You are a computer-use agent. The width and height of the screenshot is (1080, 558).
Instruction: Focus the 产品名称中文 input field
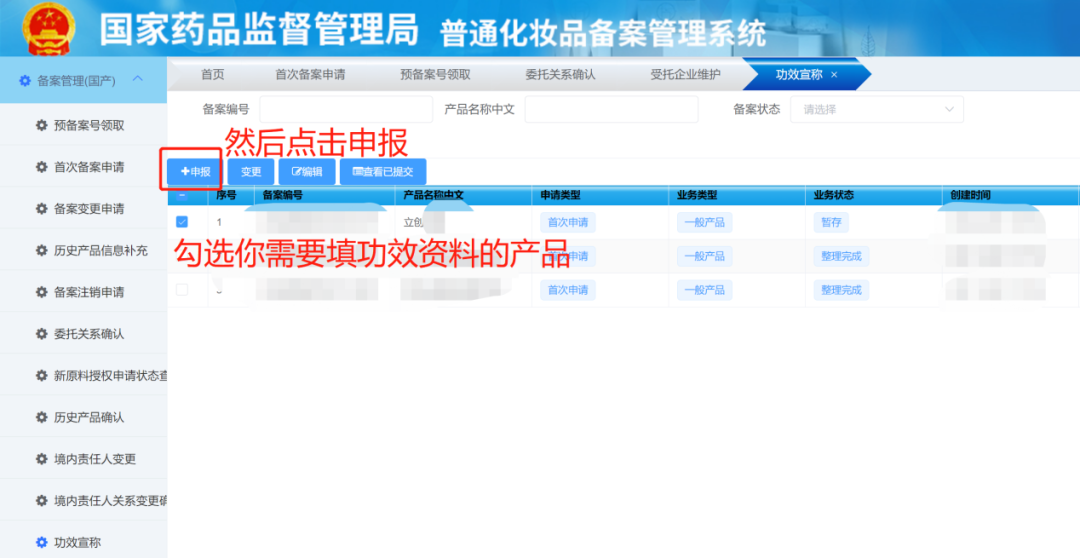[612, 110]
